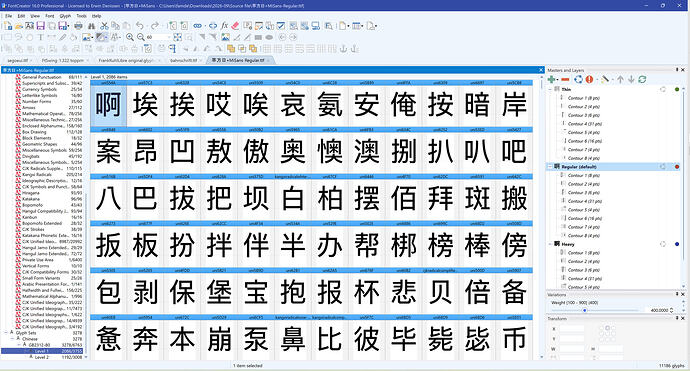The image size is (690, 371).
Task: Collapse the Glyph Sets tree node
Action: (6, 332)
